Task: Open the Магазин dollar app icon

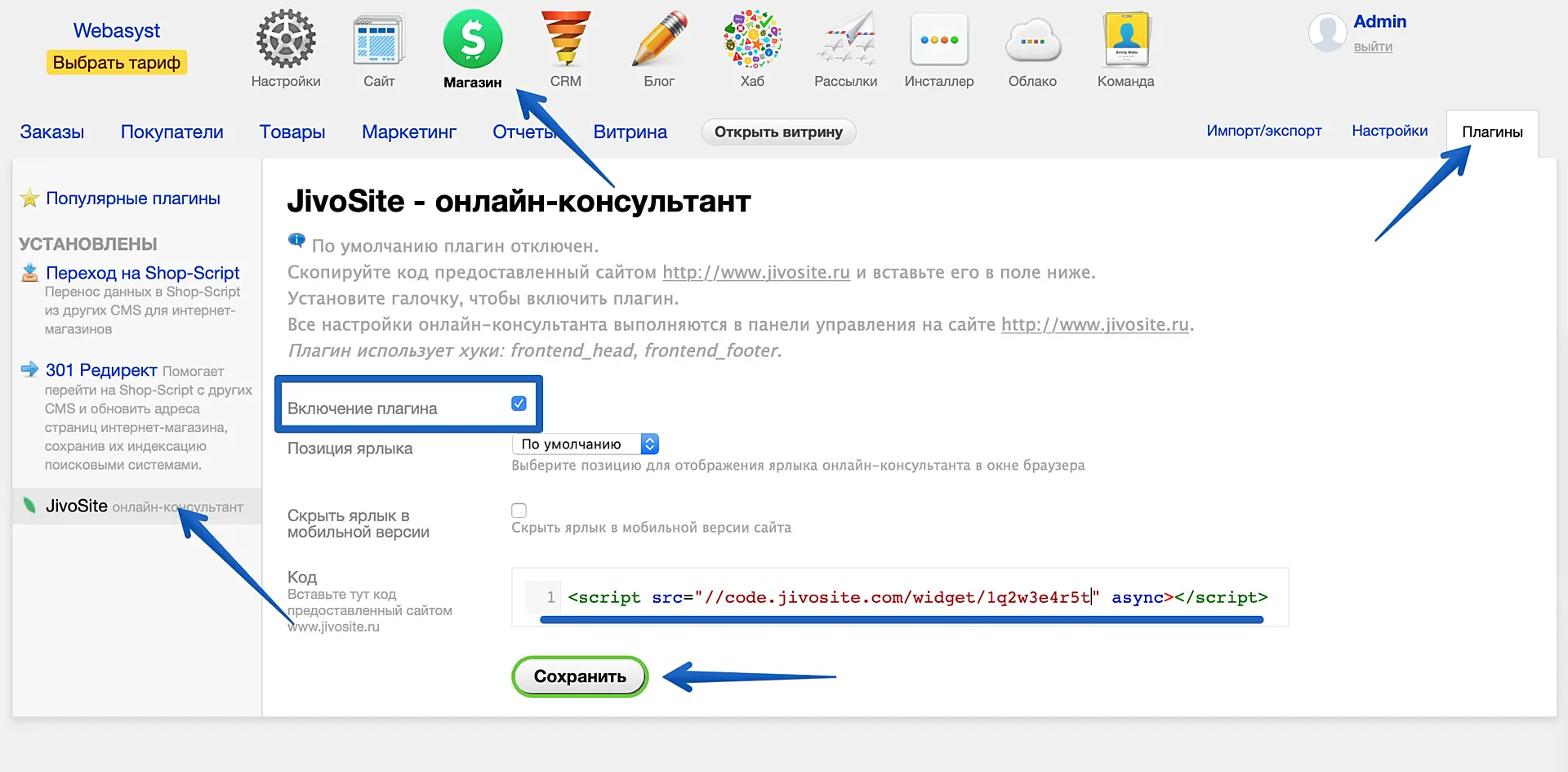Action: [473, 38]
